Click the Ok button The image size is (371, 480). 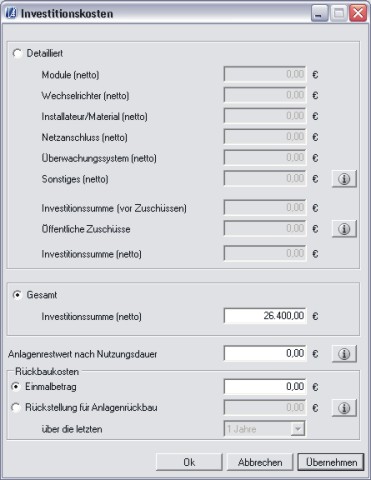point(189,462)
